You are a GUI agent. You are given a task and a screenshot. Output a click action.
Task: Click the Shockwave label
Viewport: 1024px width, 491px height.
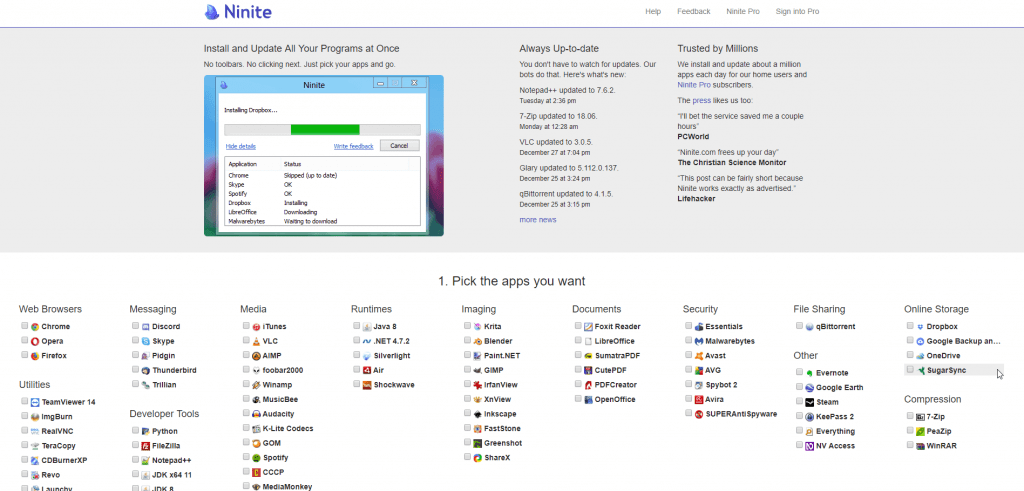click(x=394, y=385)
